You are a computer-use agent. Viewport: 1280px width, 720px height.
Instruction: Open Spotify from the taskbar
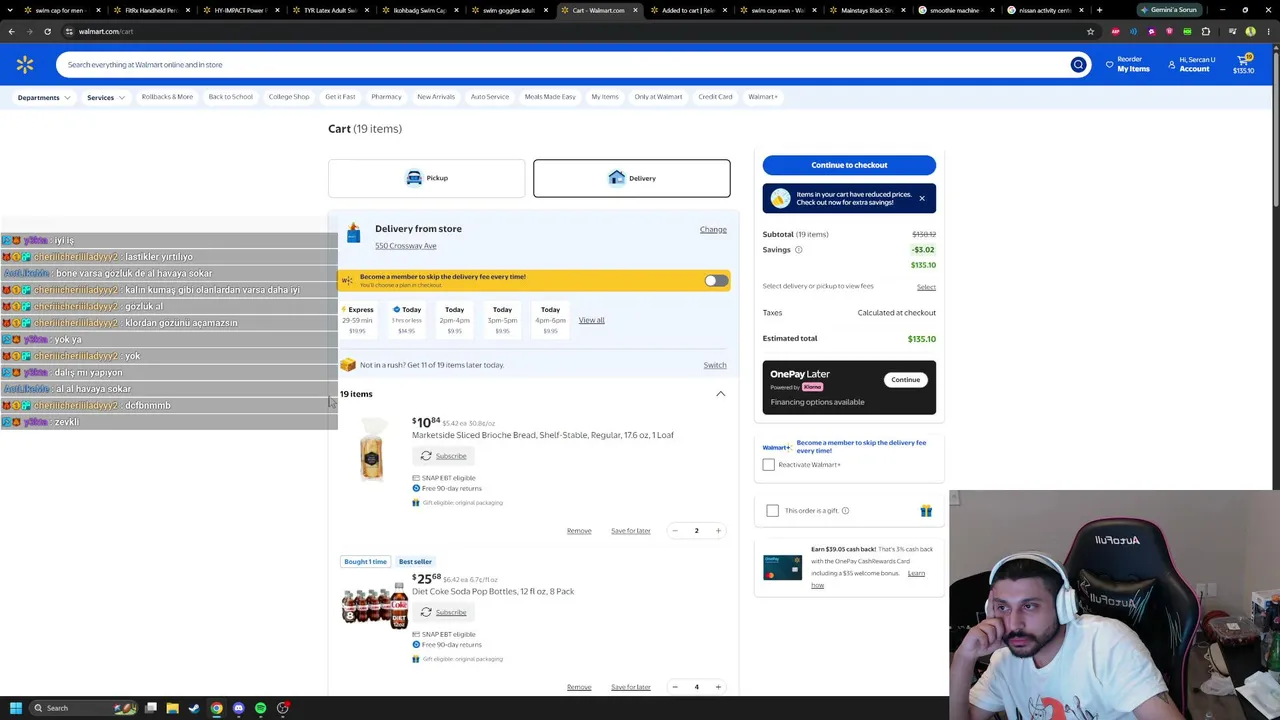[x=260, y=708]
